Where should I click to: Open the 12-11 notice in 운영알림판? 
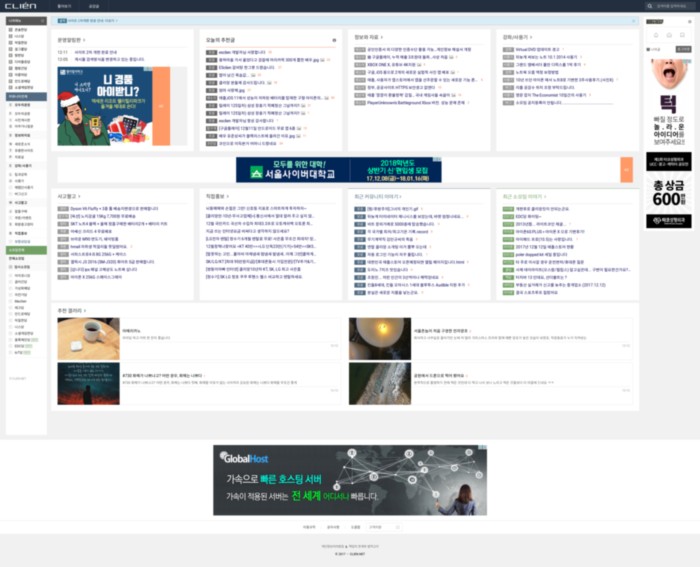tap(96, 52)
